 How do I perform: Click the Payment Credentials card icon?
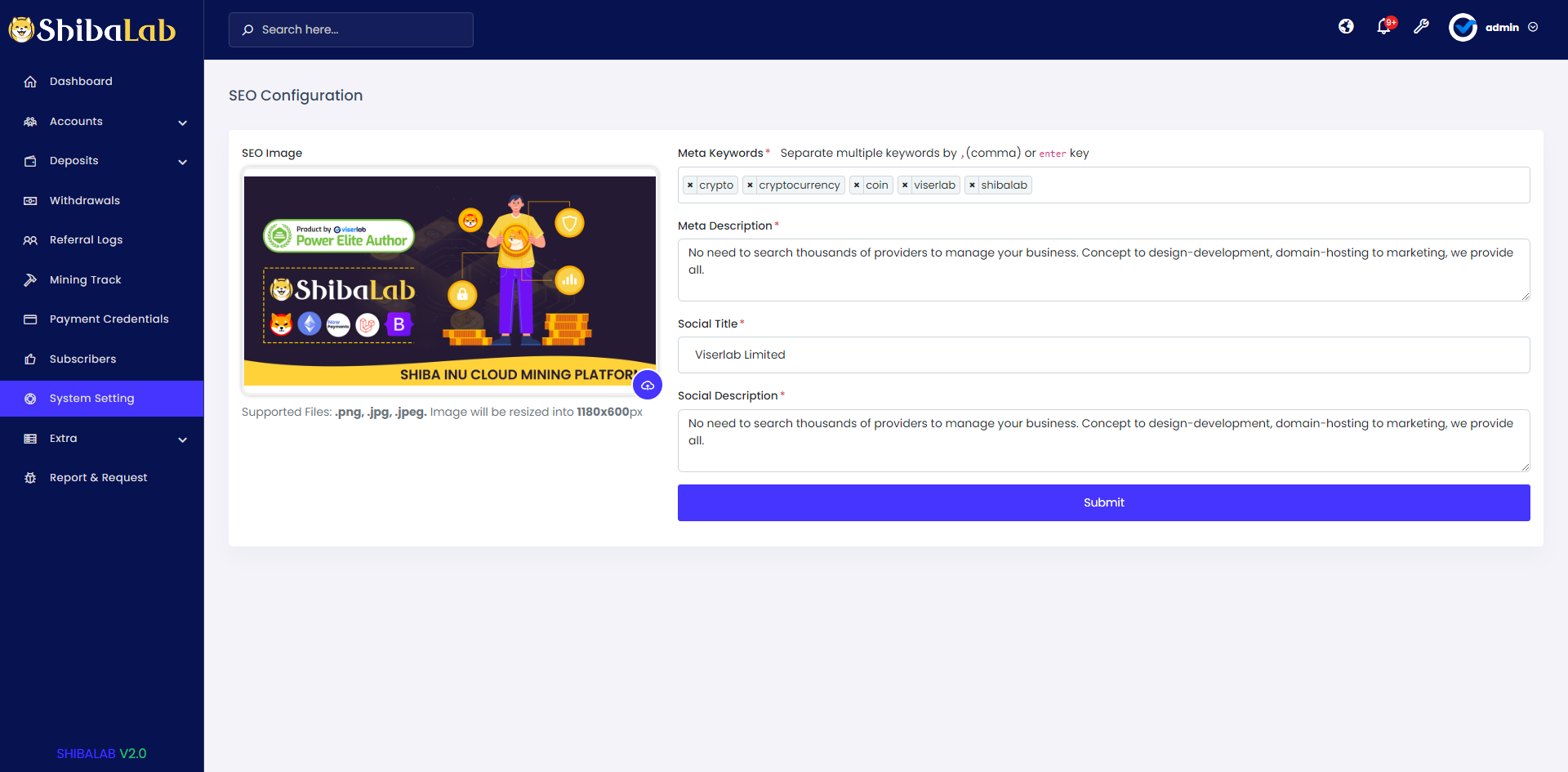coord(30,319)
